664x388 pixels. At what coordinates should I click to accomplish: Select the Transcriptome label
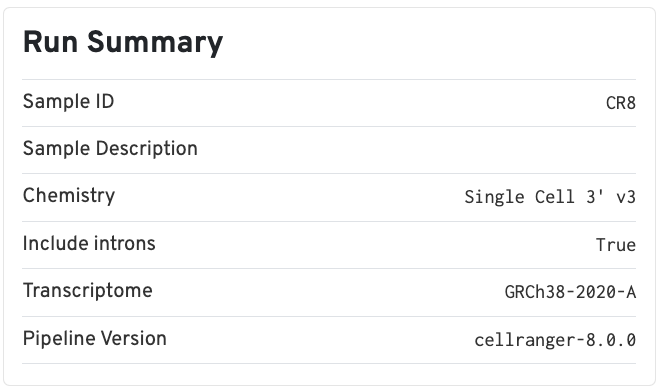coord(88,291)
